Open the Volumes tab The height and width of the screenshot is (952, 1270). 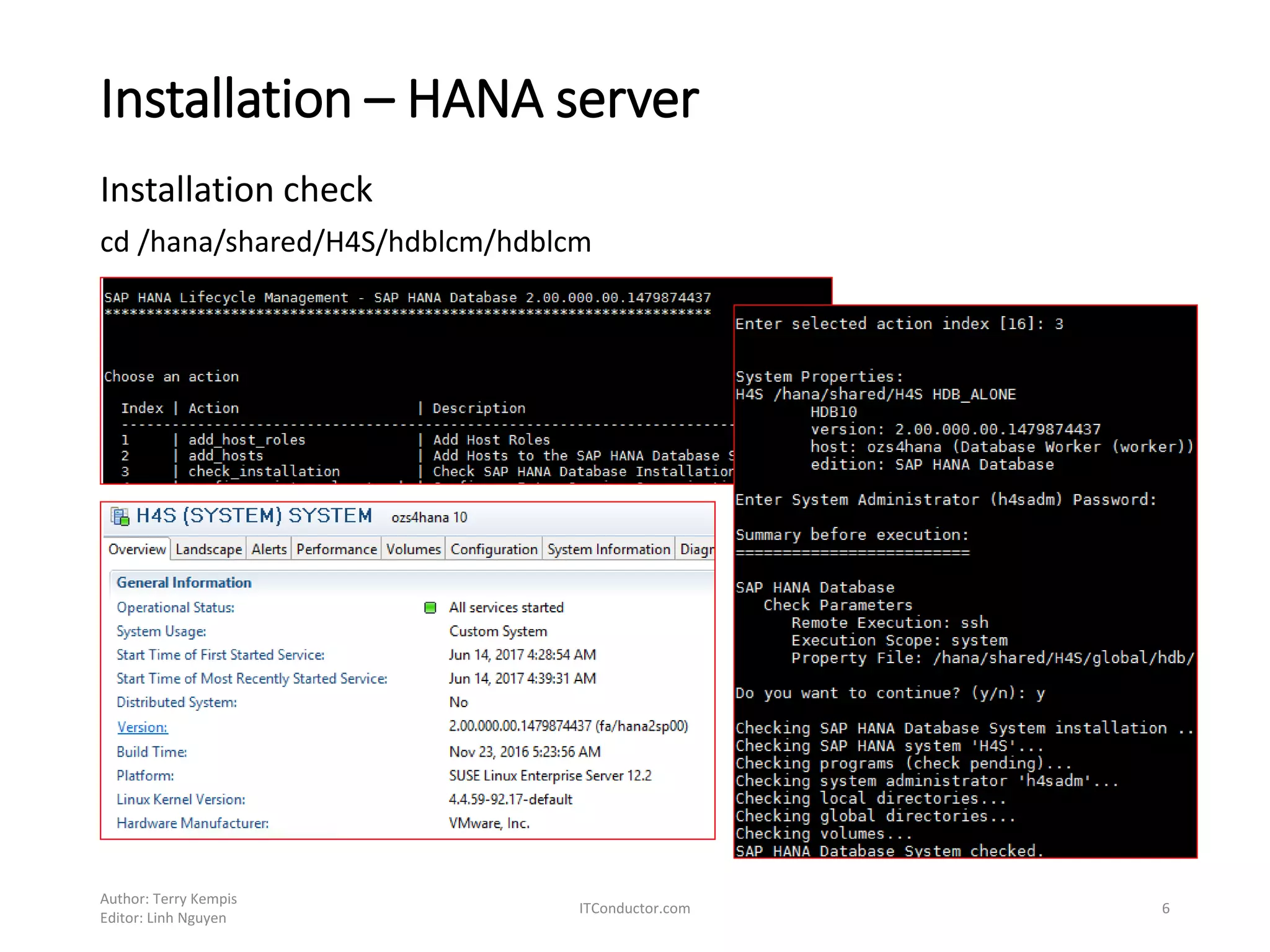pos(413,549)
